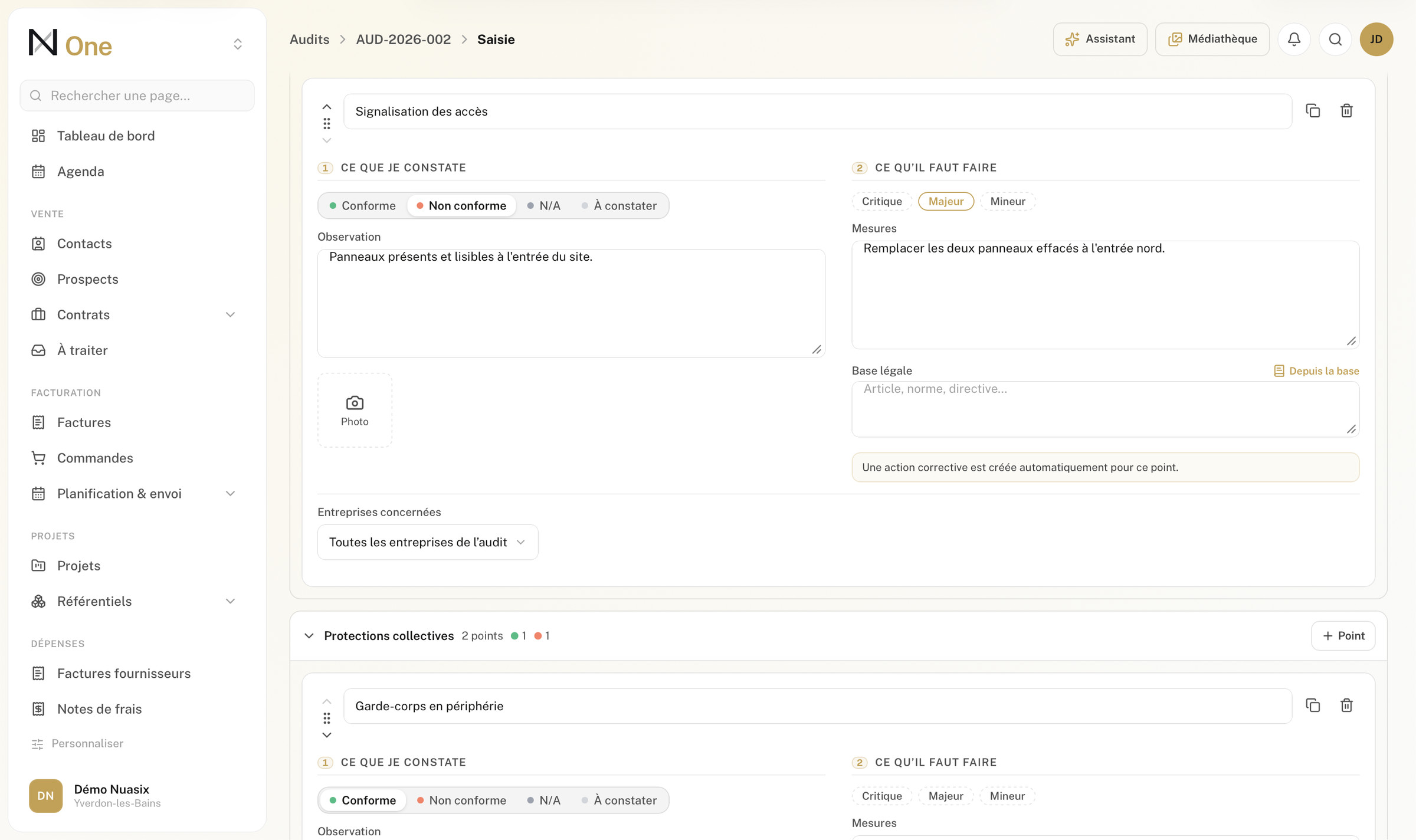Open AUD-2026-002 breadcrumb
Viewport: 1416px width, 840px height.
point(403,40)
